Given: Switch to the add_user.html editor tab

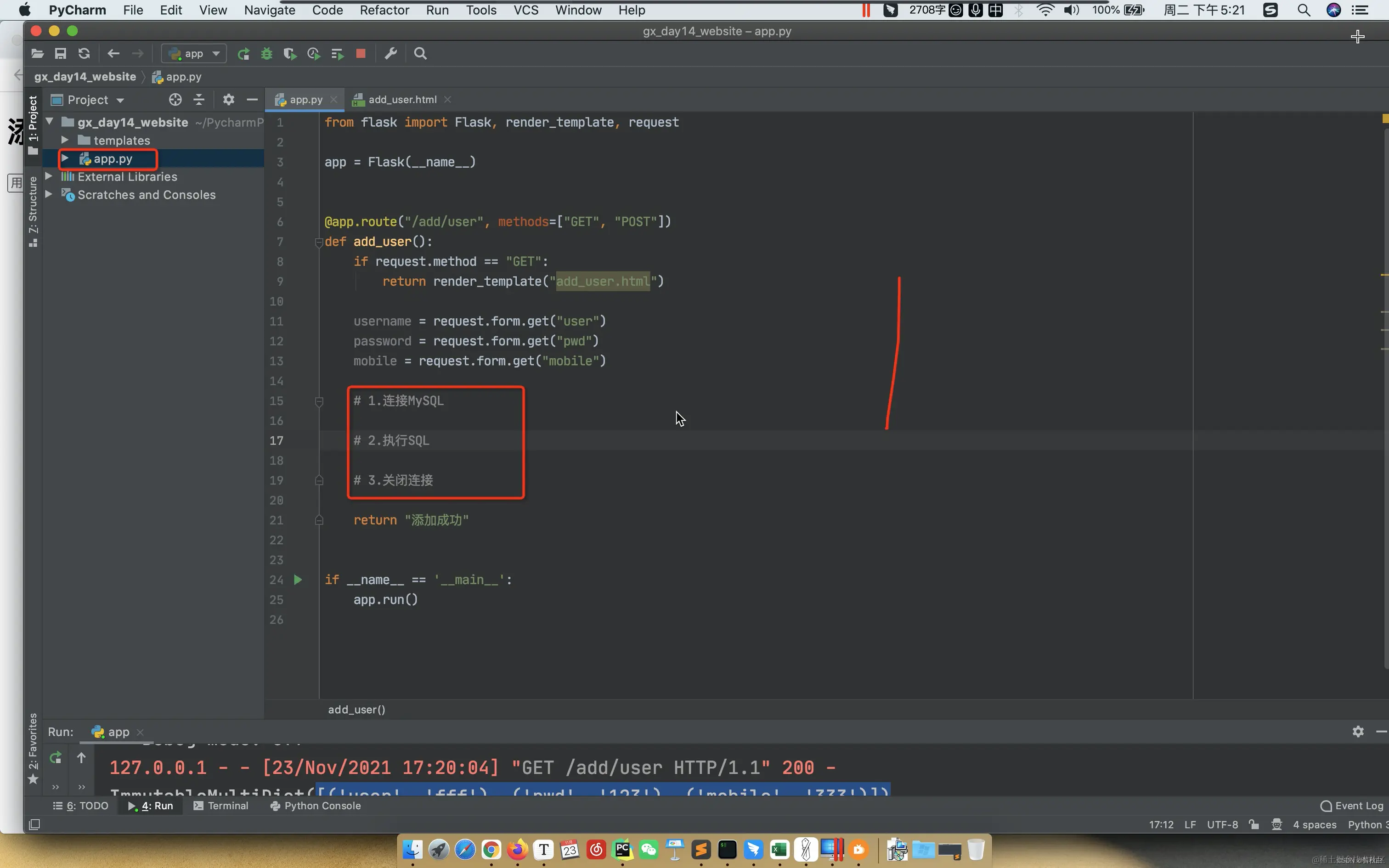Looking at the screenshot, I should pos(401,100).
